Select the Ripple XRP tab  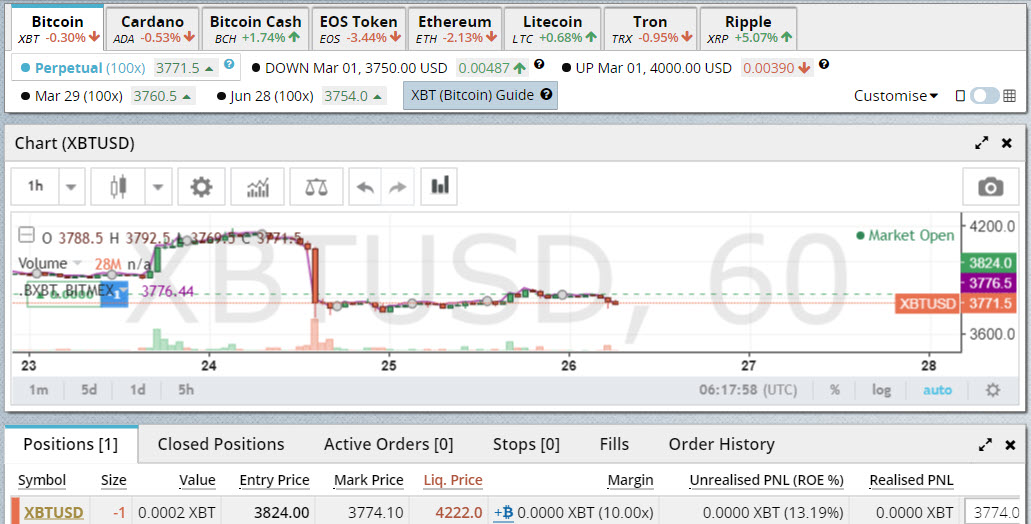click(x=748, y=29)
